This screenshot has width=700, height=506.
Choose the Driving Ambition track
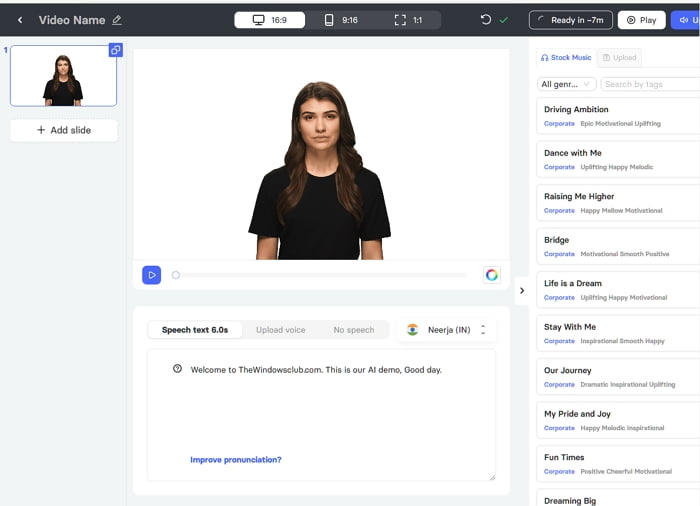618,116
